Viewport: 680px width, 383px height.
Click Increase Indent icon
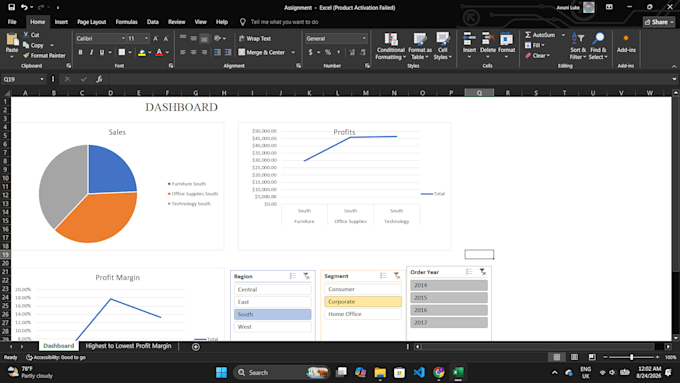(229, 52)
